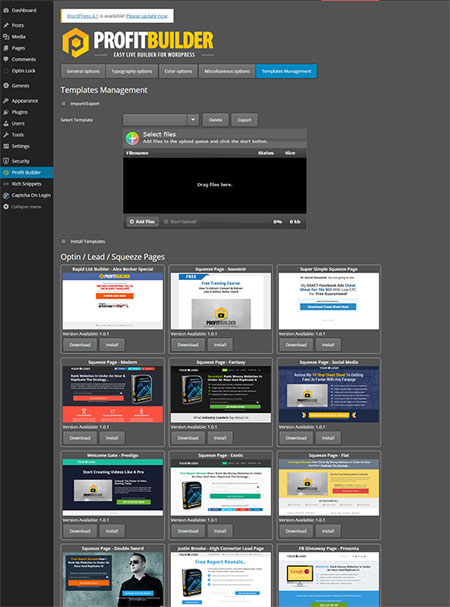Download the Squeeze Page - Fantasy template
The width and height of the screenshot is (450, 607).
coord(188,438)
